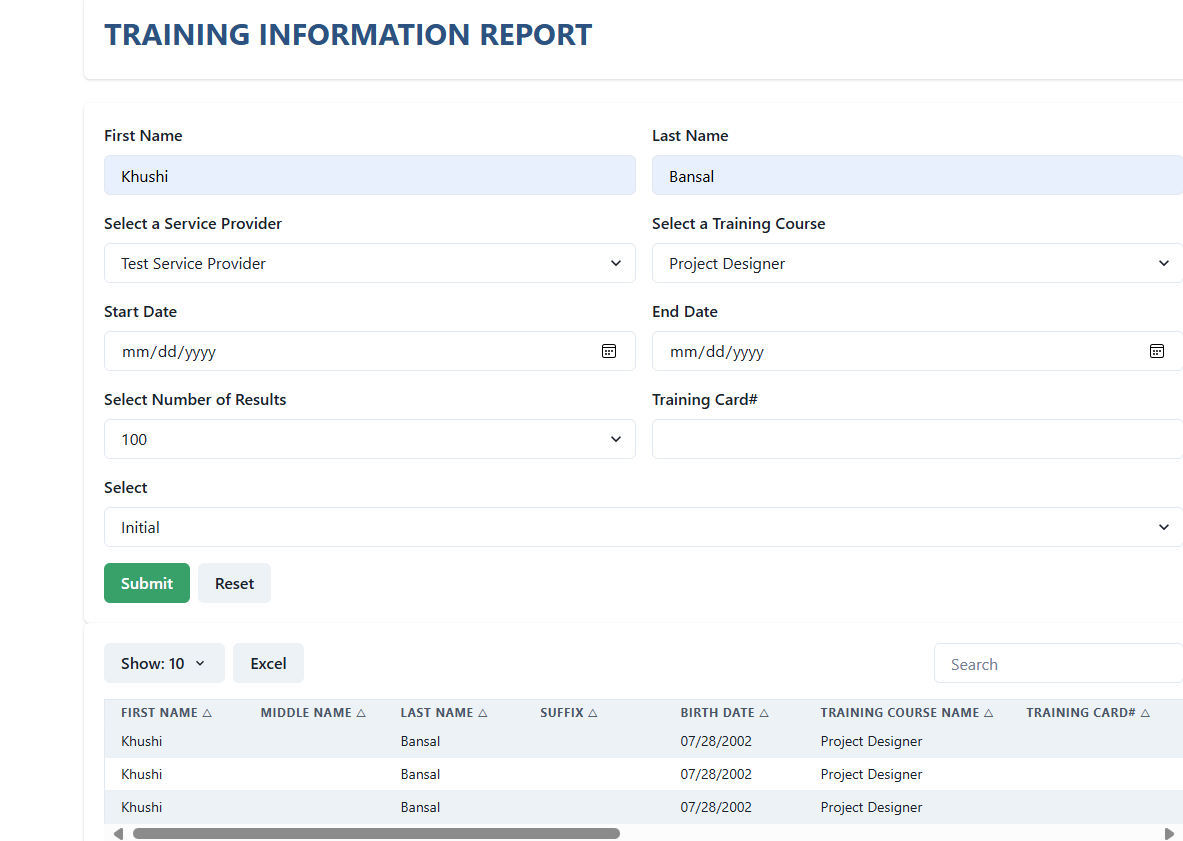1183x841 pixels.
Task: Click the horizontal scrollbar right arrow
Action: [1169, 833]
